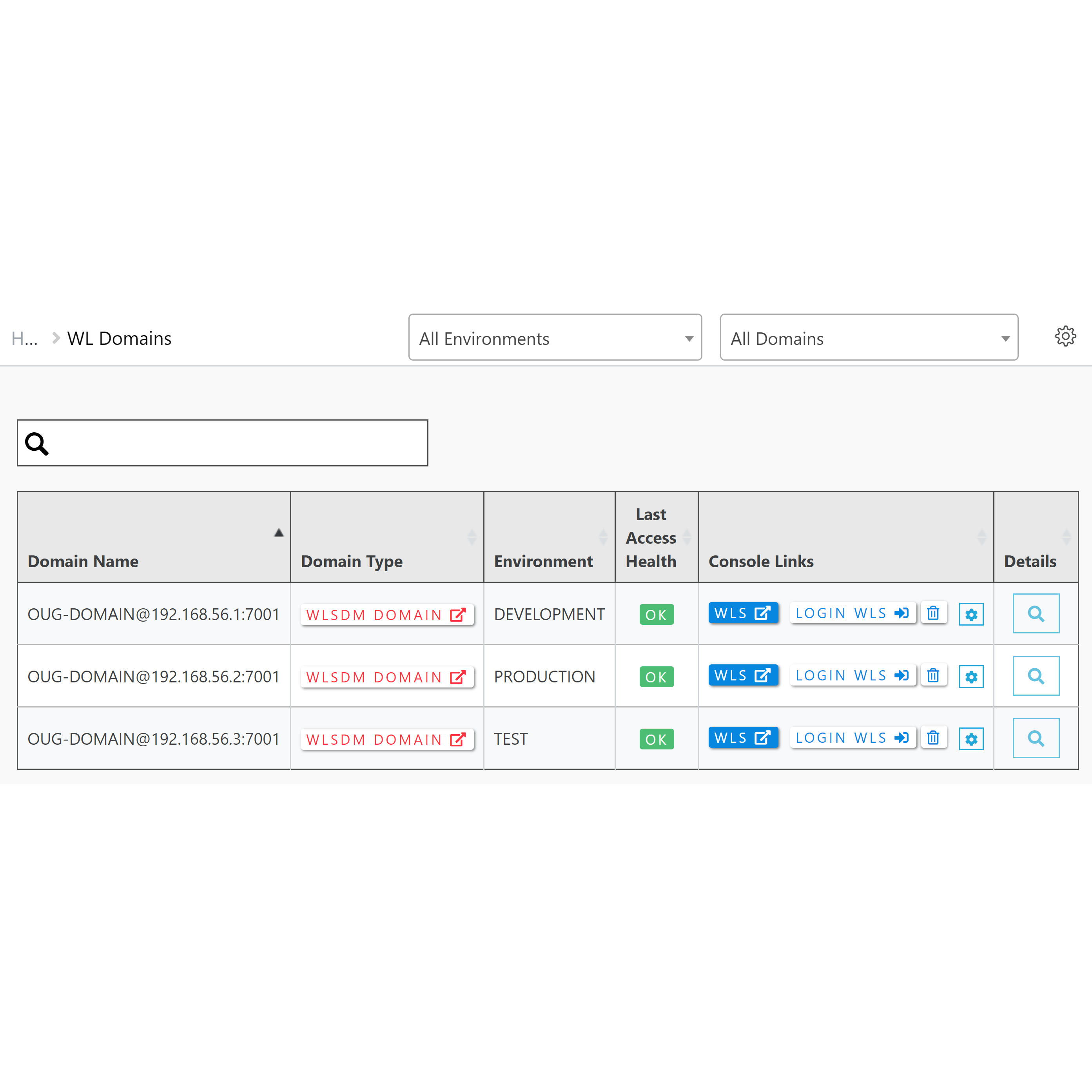
Task: Go to the truncated H... breadcrumb link
Action: coord(24,339)
